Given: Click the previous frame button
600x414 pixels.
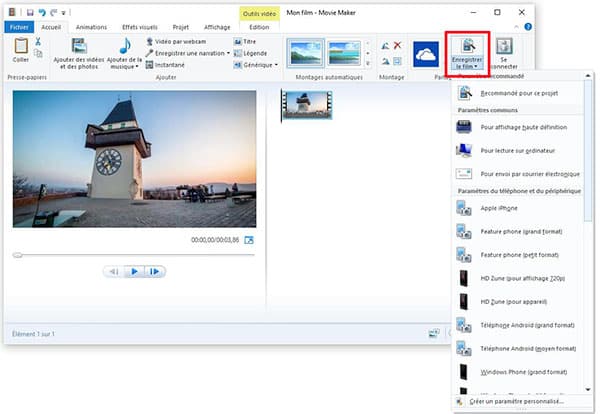Looking at the screenshot, I should [x=114, y=271].
